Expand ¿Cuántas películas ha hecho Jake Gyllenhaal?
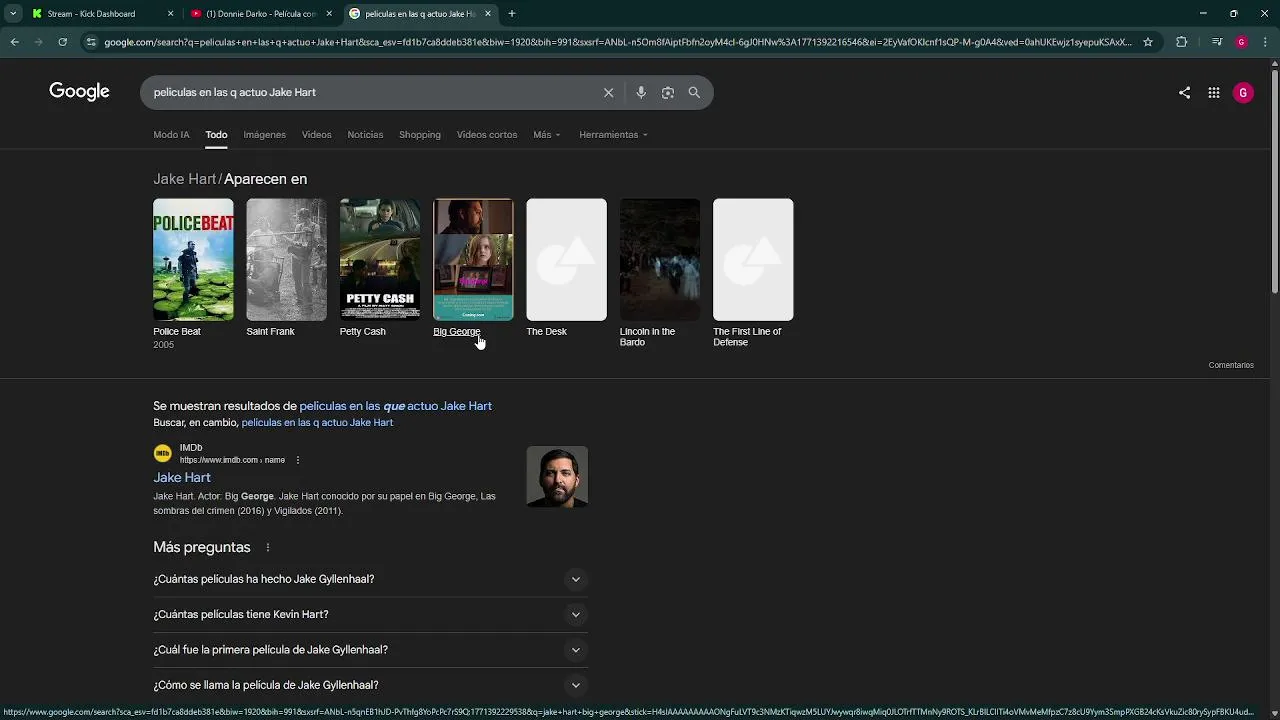 [x=370, y=579]
